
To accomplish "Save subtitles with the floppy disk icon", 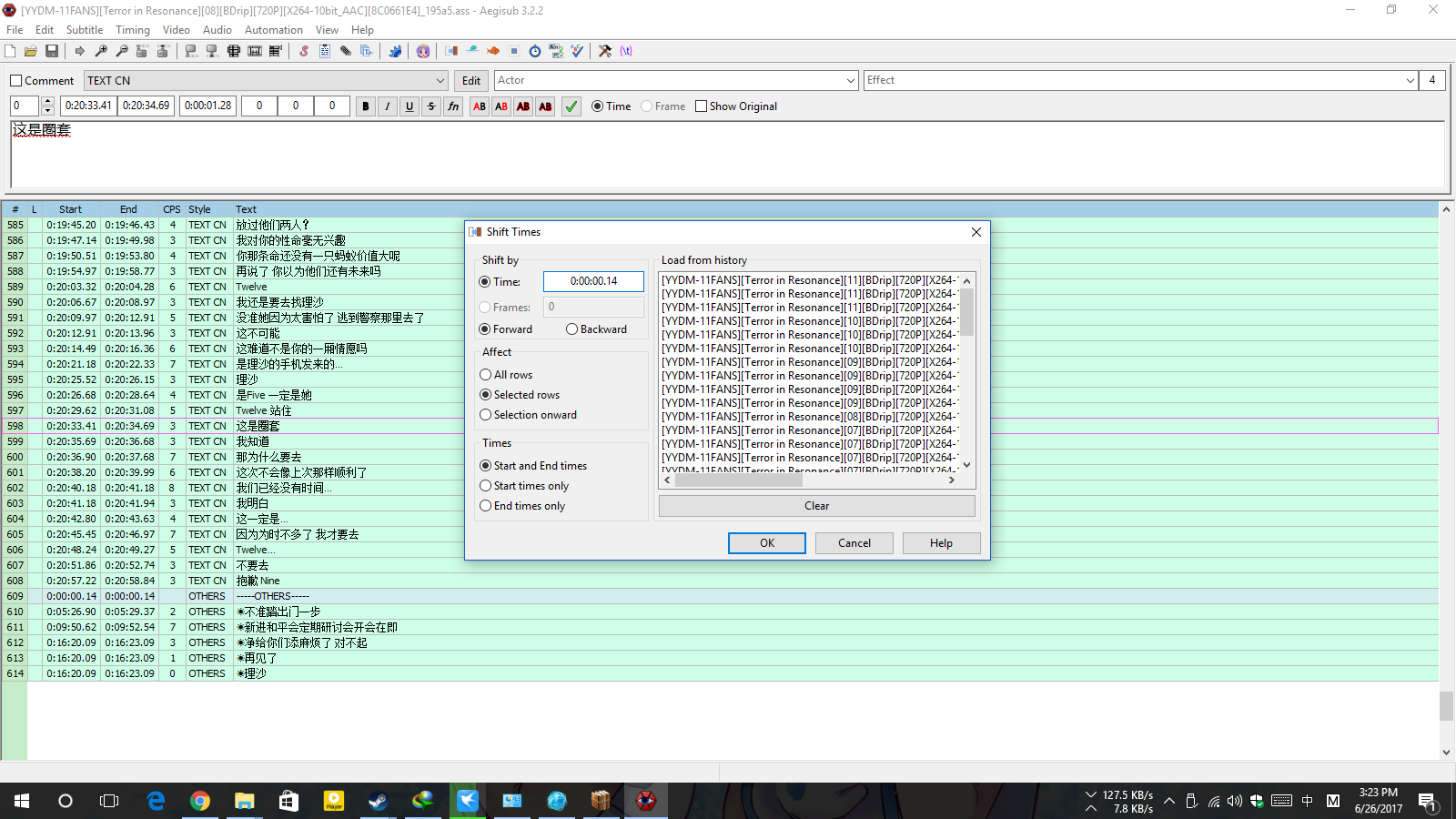I will [52, 51].
